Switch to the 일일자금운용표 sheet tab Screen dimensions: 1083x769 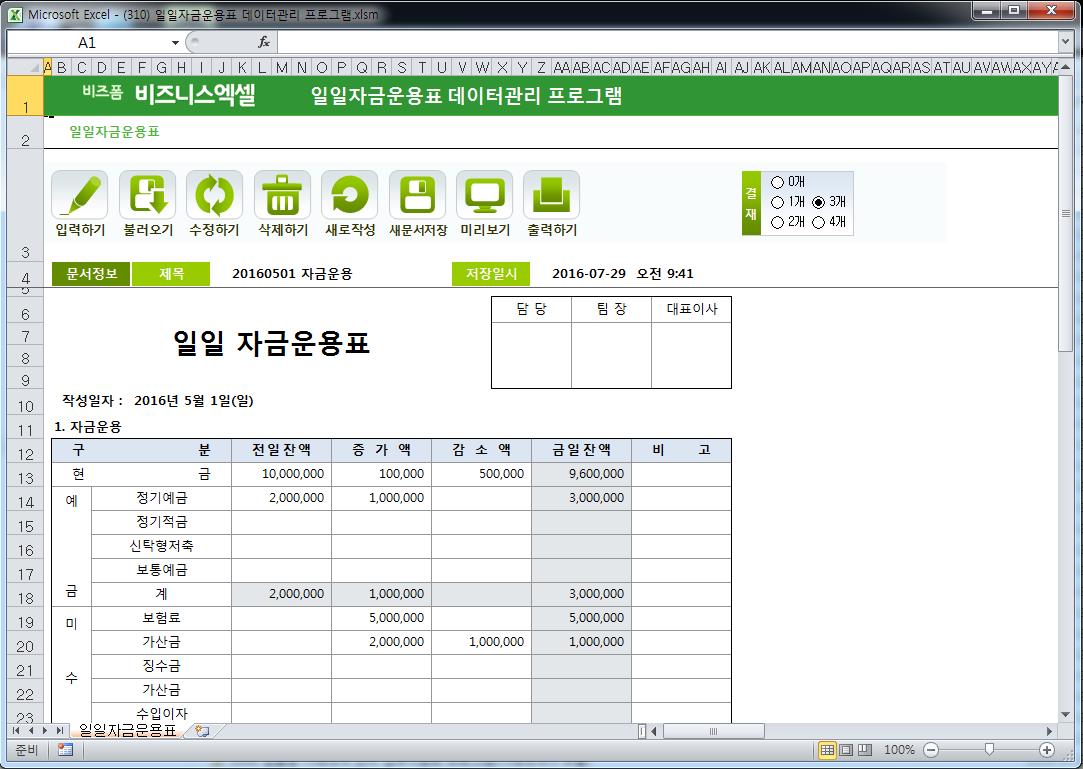126,731
